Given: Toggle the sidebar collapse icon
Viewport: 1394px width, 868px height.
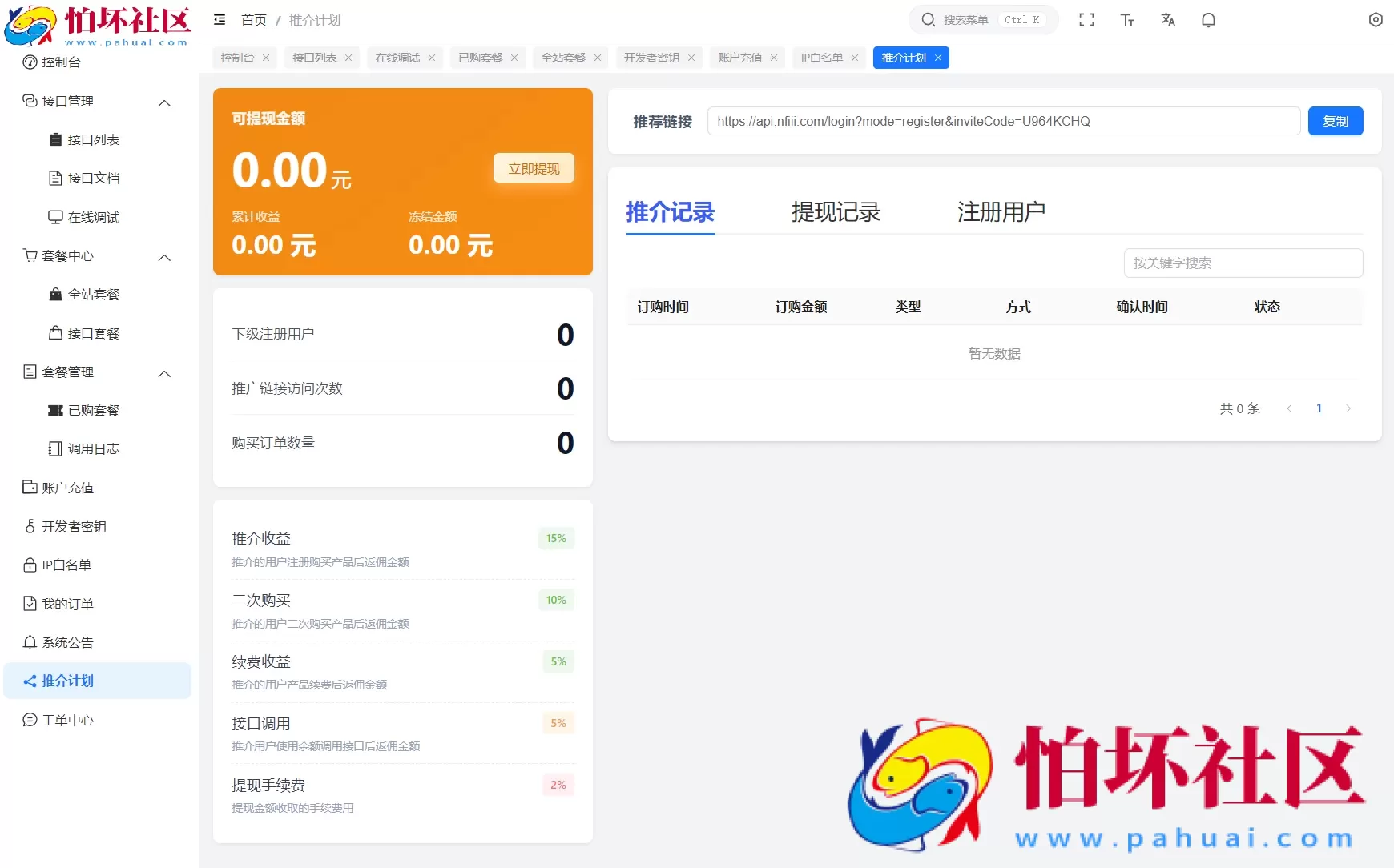Looking at the screenshot, I should coord(220,20).
